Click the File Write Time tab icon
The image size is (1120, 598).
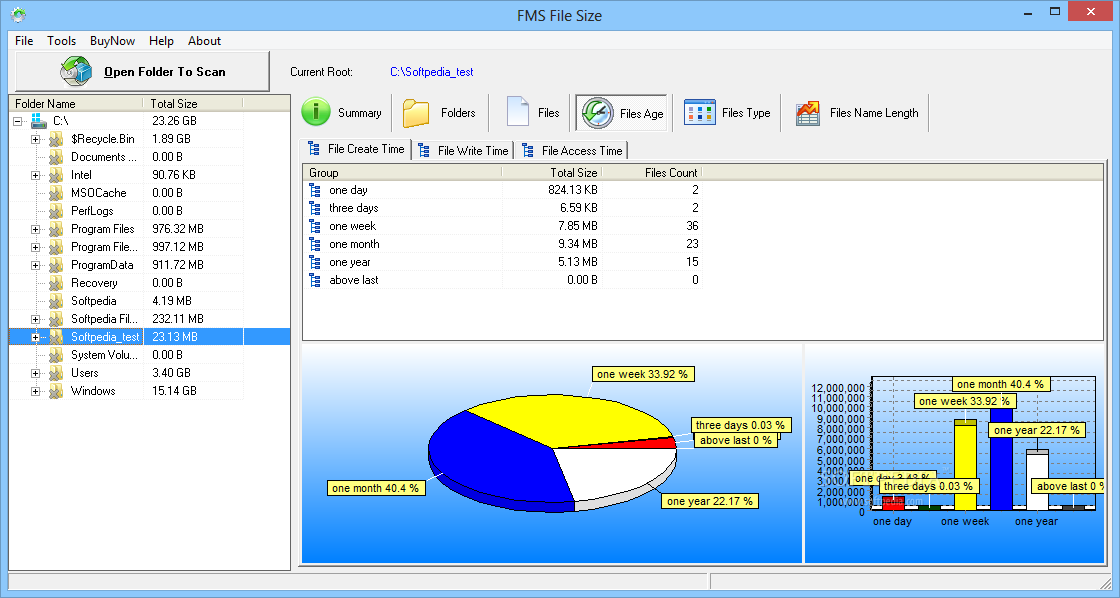(x=424, y=150)
